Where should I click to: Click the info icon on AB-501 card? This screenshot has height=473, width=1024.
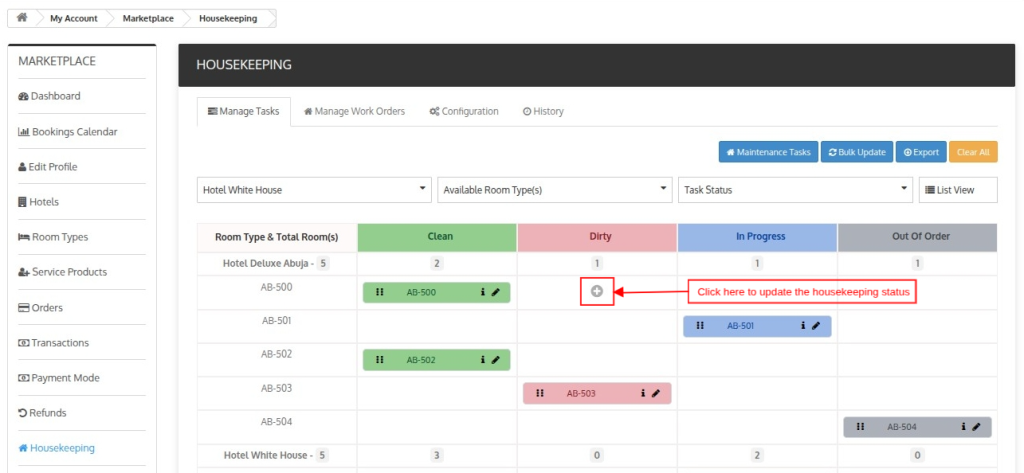point(803,325)
